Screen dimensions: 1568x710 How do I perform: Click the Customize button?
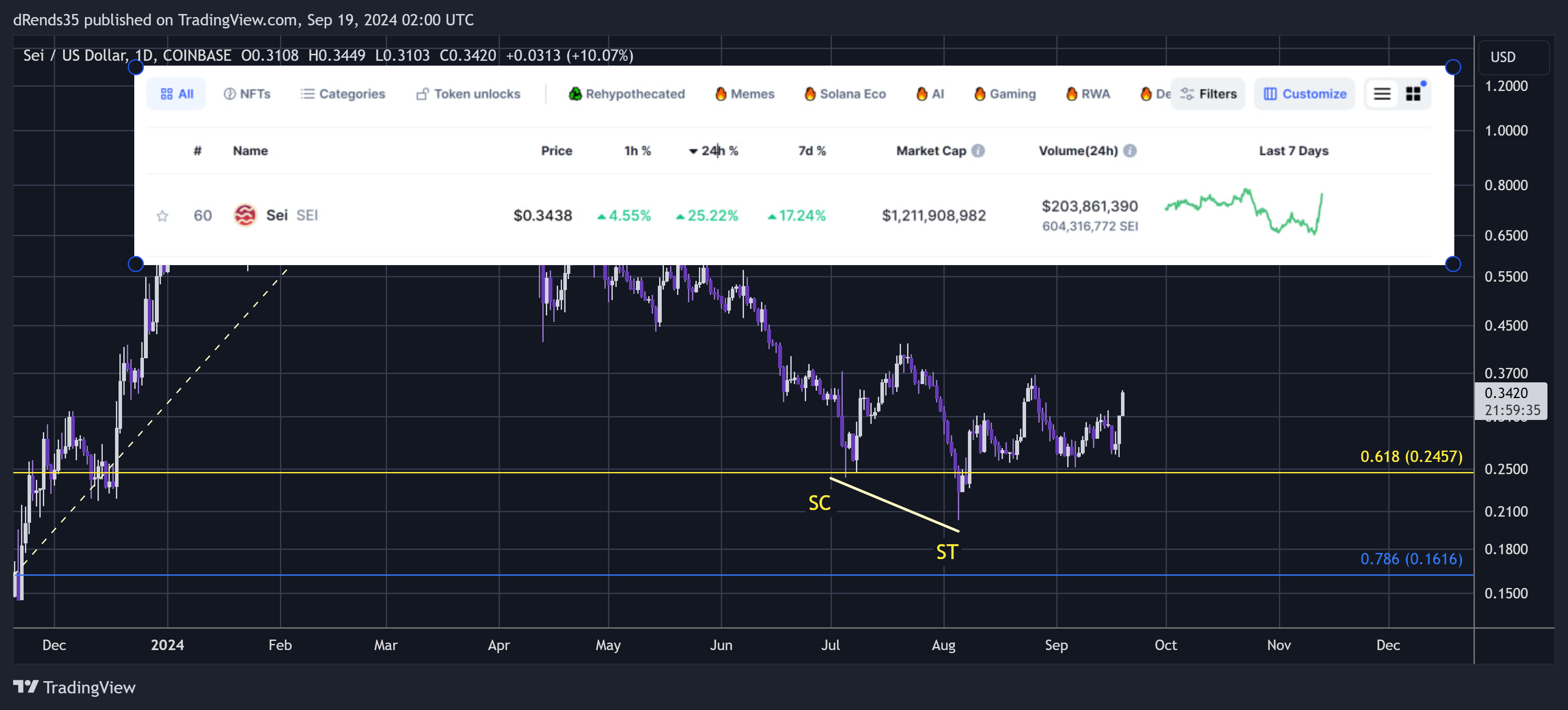pyautogui.click(x=1304, y=94)
